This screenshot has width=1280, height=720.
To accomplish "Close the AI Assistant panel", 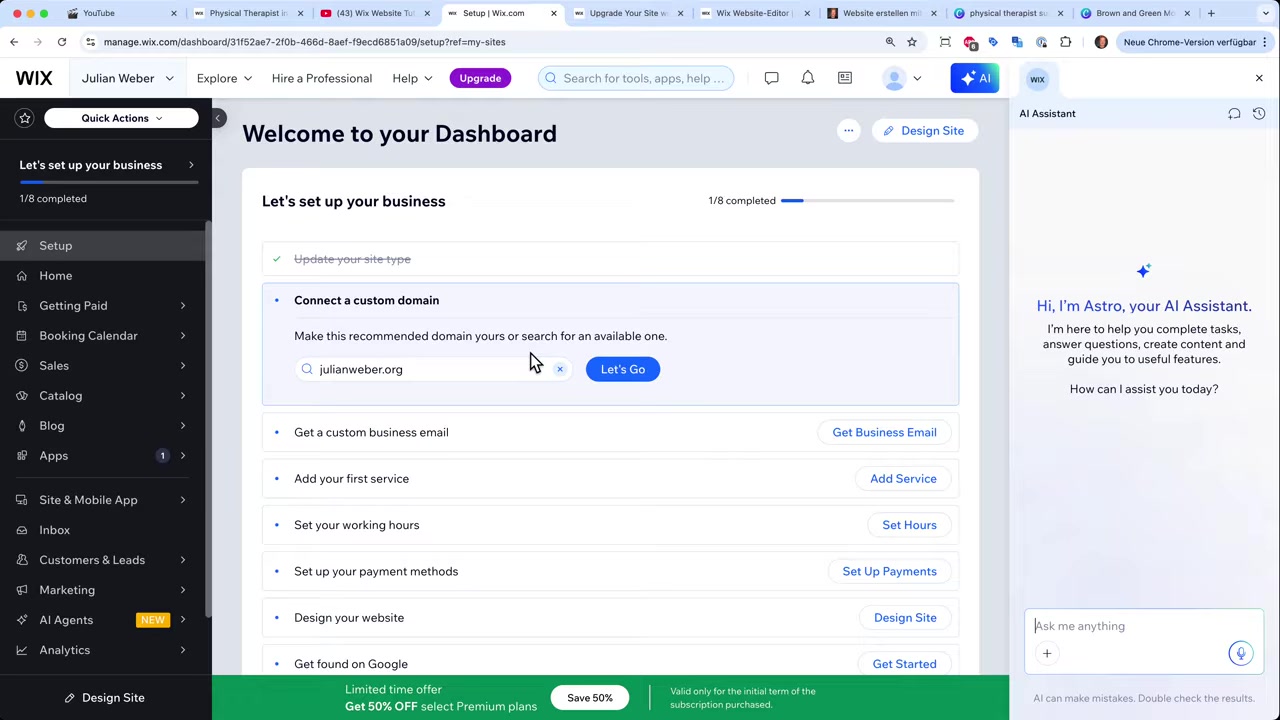I will coord(1259,78).
